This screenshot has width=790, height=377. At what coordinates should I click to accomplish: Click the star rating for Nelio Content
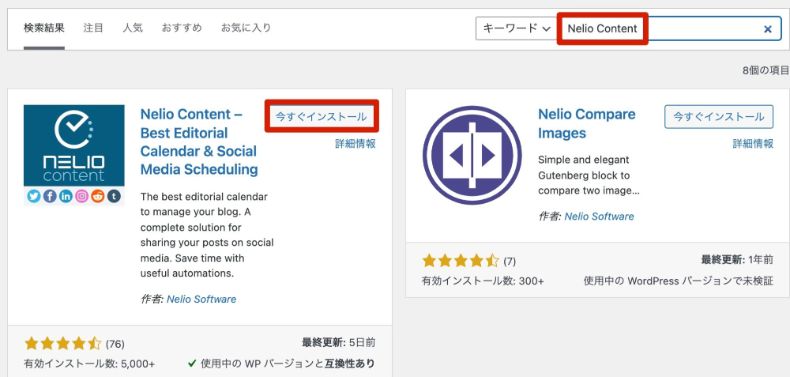(x=63, y=344)
